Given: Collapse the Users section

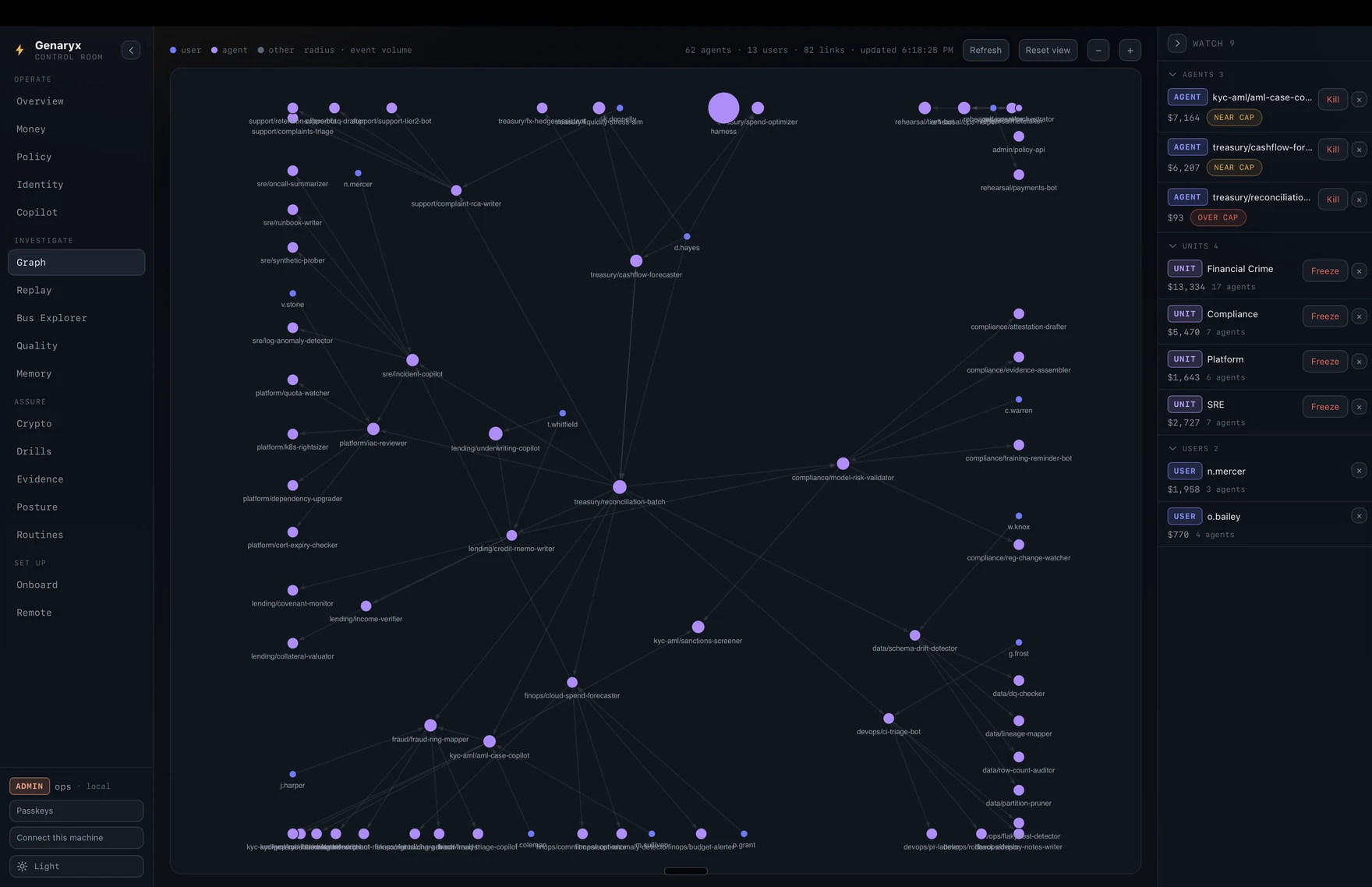Looking at the screenshot, I should coord(1172,448).
